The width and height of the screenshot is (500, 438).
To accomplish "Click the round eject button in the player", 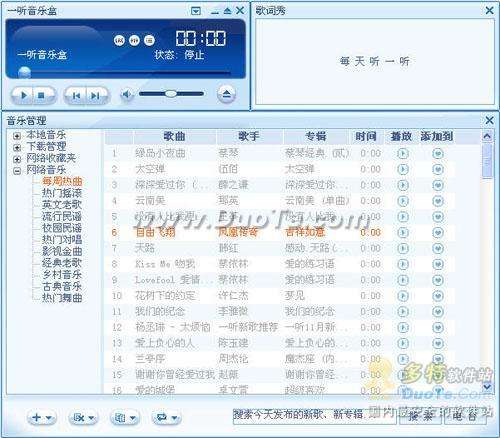I will click(226, 94).
